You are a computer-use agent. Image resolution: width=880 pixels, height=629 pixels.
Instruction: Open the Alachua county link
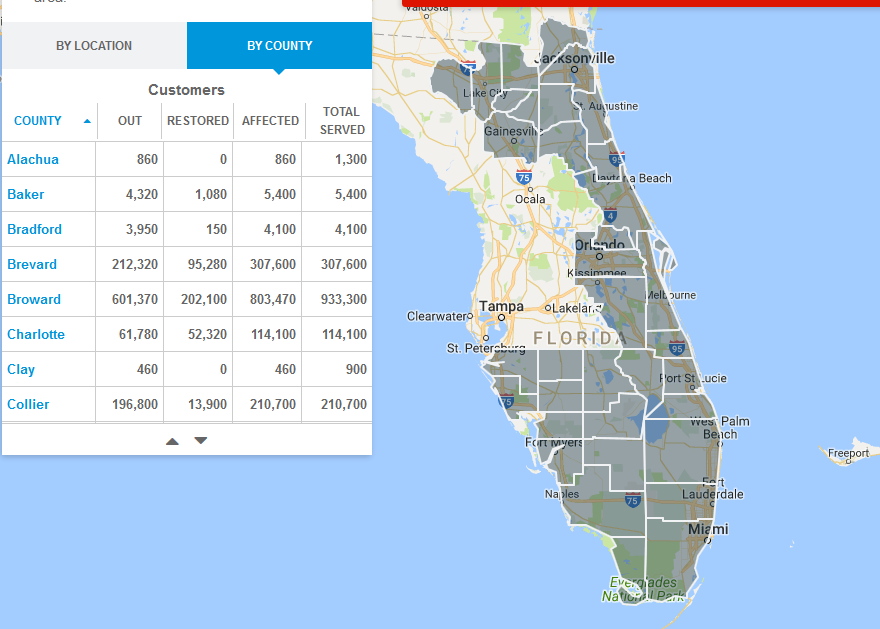33,159
